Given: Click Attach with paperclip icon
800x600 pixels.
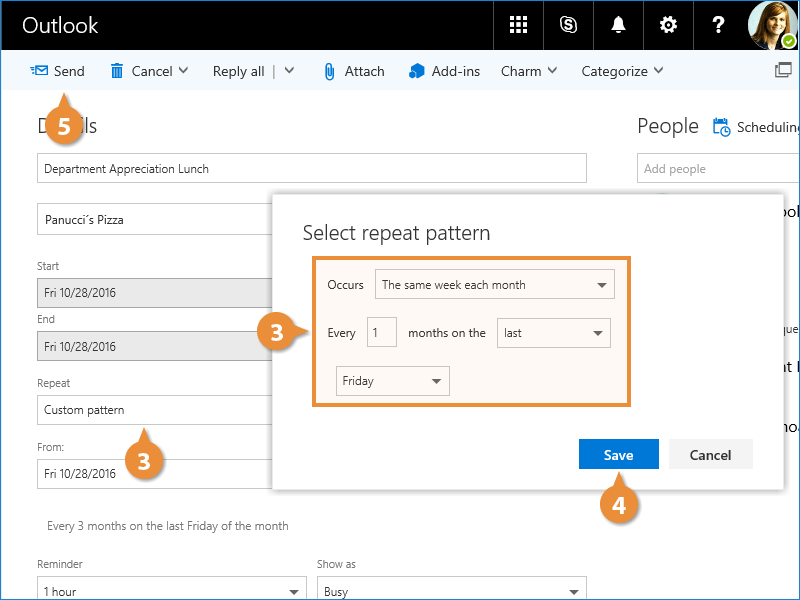Looking at the screenshot, I should pos(353,71).
